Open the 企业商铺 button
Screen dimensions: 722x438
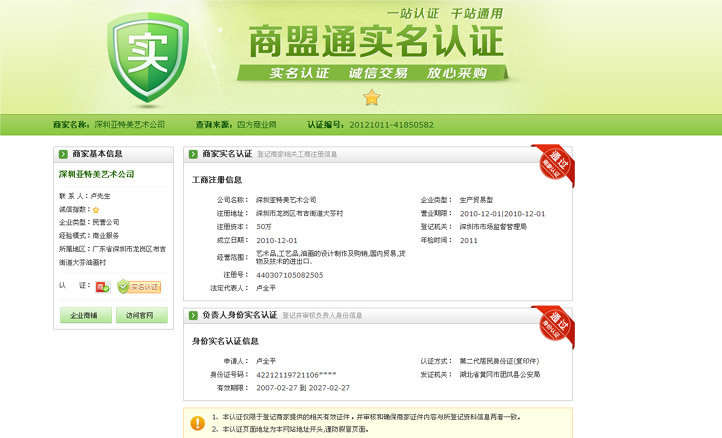[86, 315]
